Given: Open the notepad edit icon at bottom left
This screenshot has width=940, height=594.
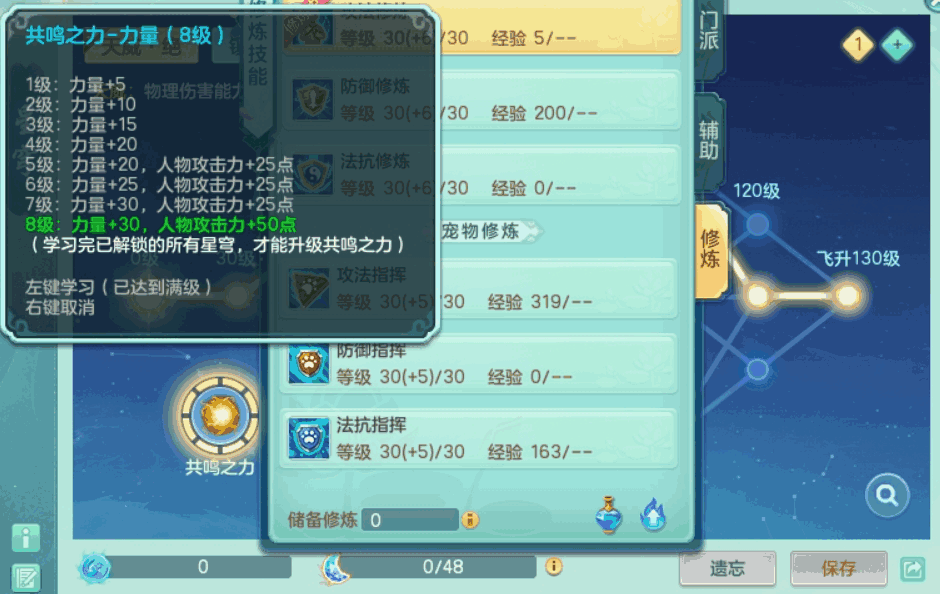Looking at the screenshot, I should tap(26, 578).
